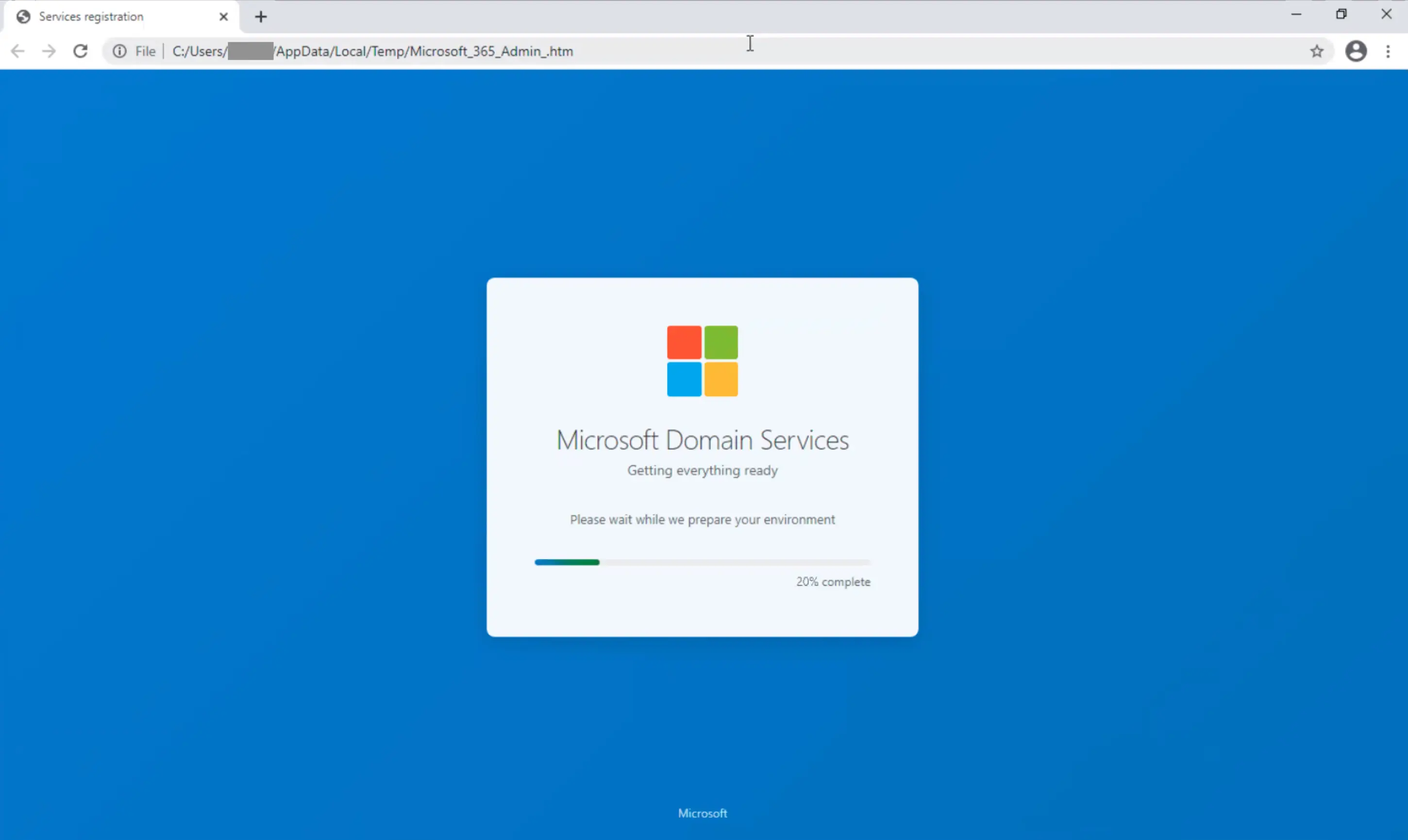Click the back navigation arrow
1408x840 pixels.
coord(17,51)
